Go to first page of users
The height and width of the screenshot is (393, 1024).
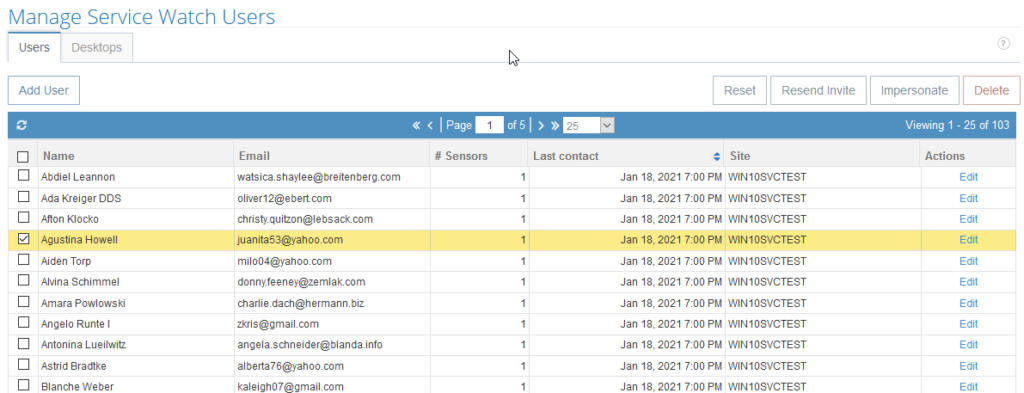[x=416, y=125]
